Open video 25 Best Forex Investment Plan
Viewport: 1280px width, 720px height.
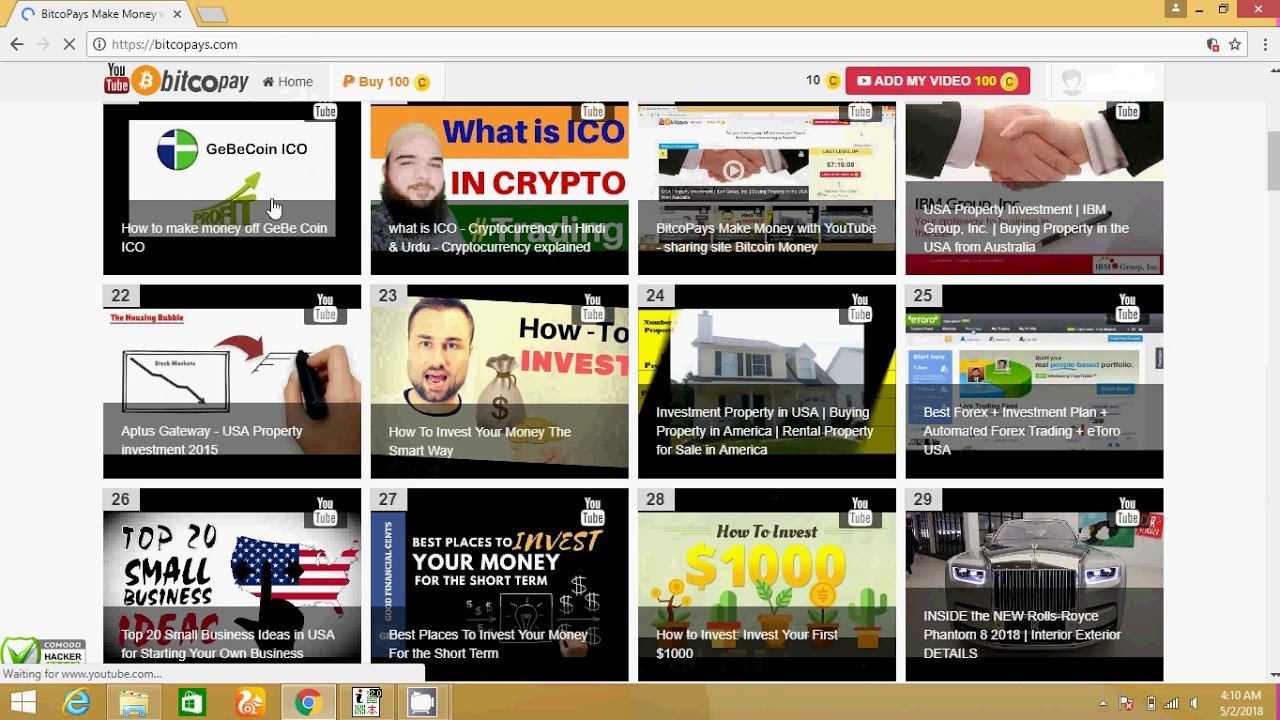click(x=1034, y=382)
